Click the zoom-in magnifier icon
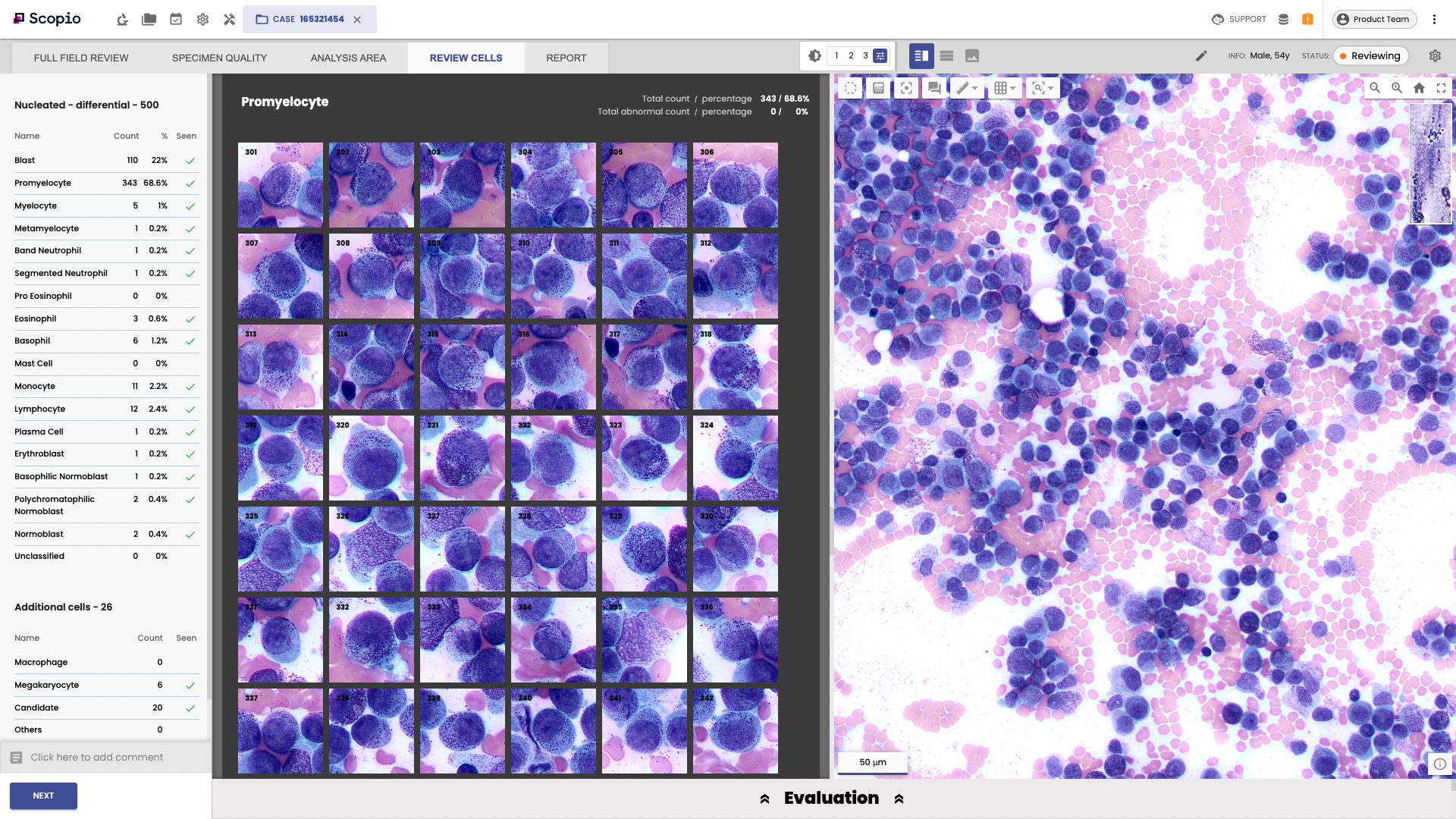The width and height of the screenshot is (1456, 819). (x=1397, y=88)
